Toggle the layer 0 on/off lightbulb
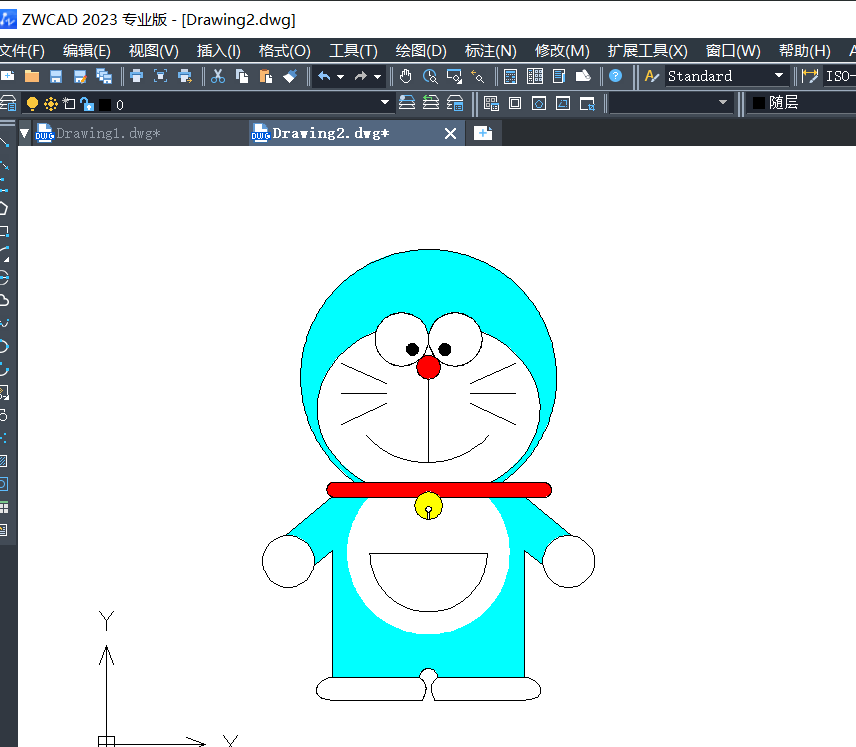 click(x=32, y=104)
